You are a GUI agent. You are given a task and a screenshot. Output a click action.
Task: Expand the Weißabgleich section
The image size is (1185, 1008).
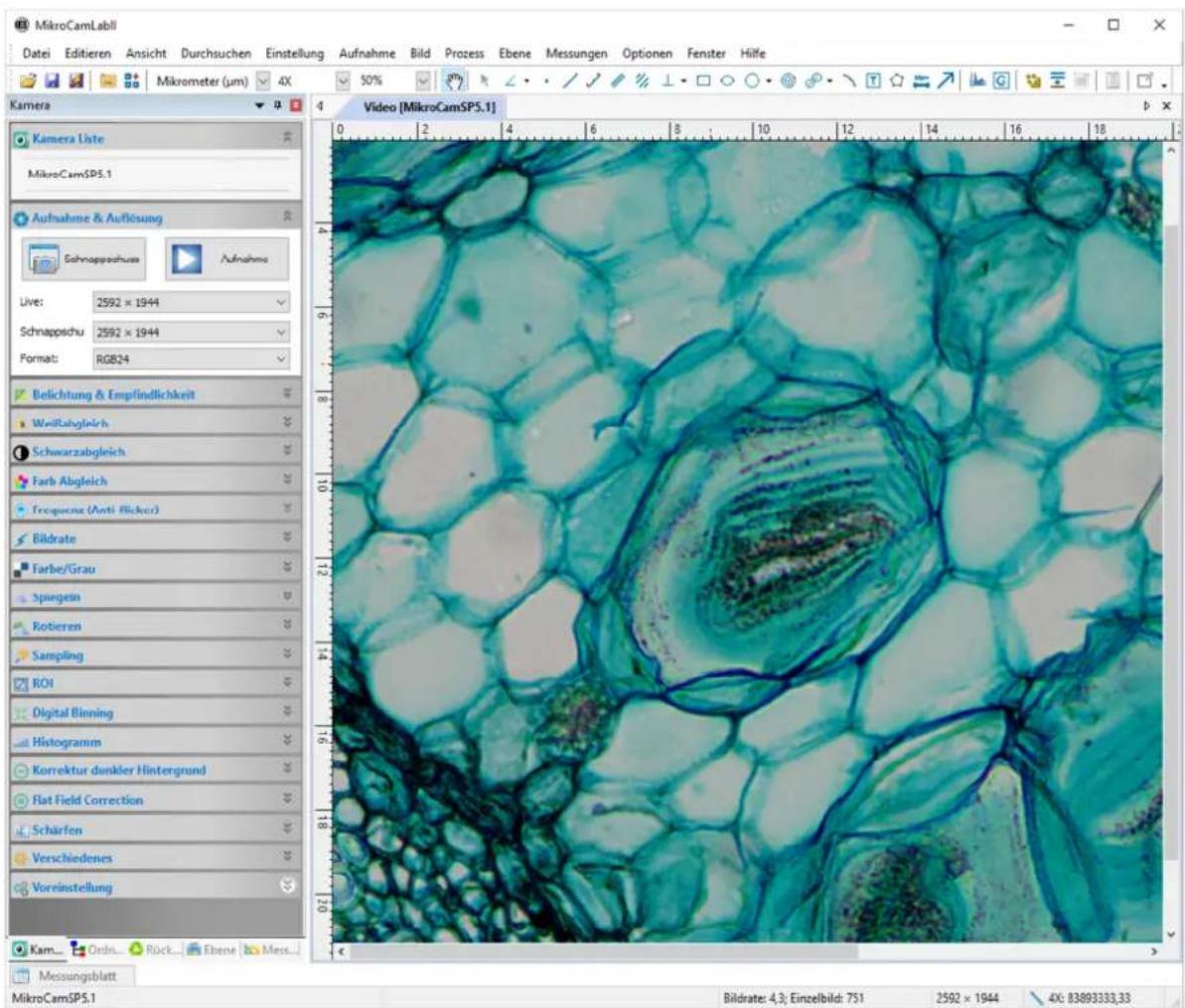(156, 423)
